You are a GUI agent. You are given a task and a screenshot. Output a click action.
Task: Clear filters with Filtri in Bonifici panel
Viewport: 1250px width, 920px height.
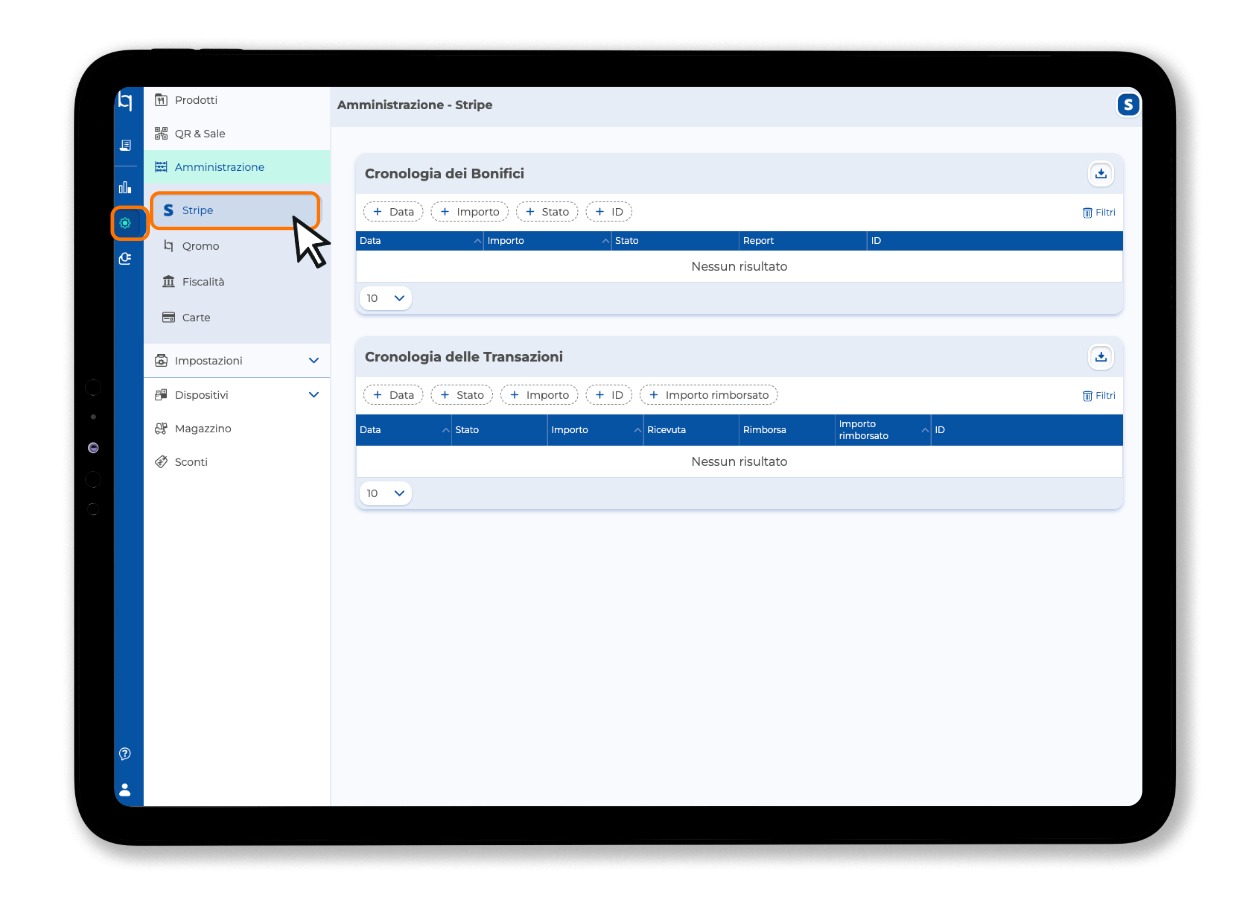point(1099,212)
